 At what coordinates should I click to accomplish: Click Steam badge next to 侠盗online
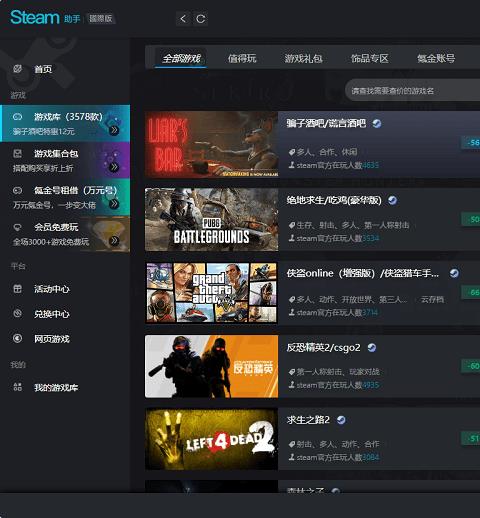(x=454, y=273)
